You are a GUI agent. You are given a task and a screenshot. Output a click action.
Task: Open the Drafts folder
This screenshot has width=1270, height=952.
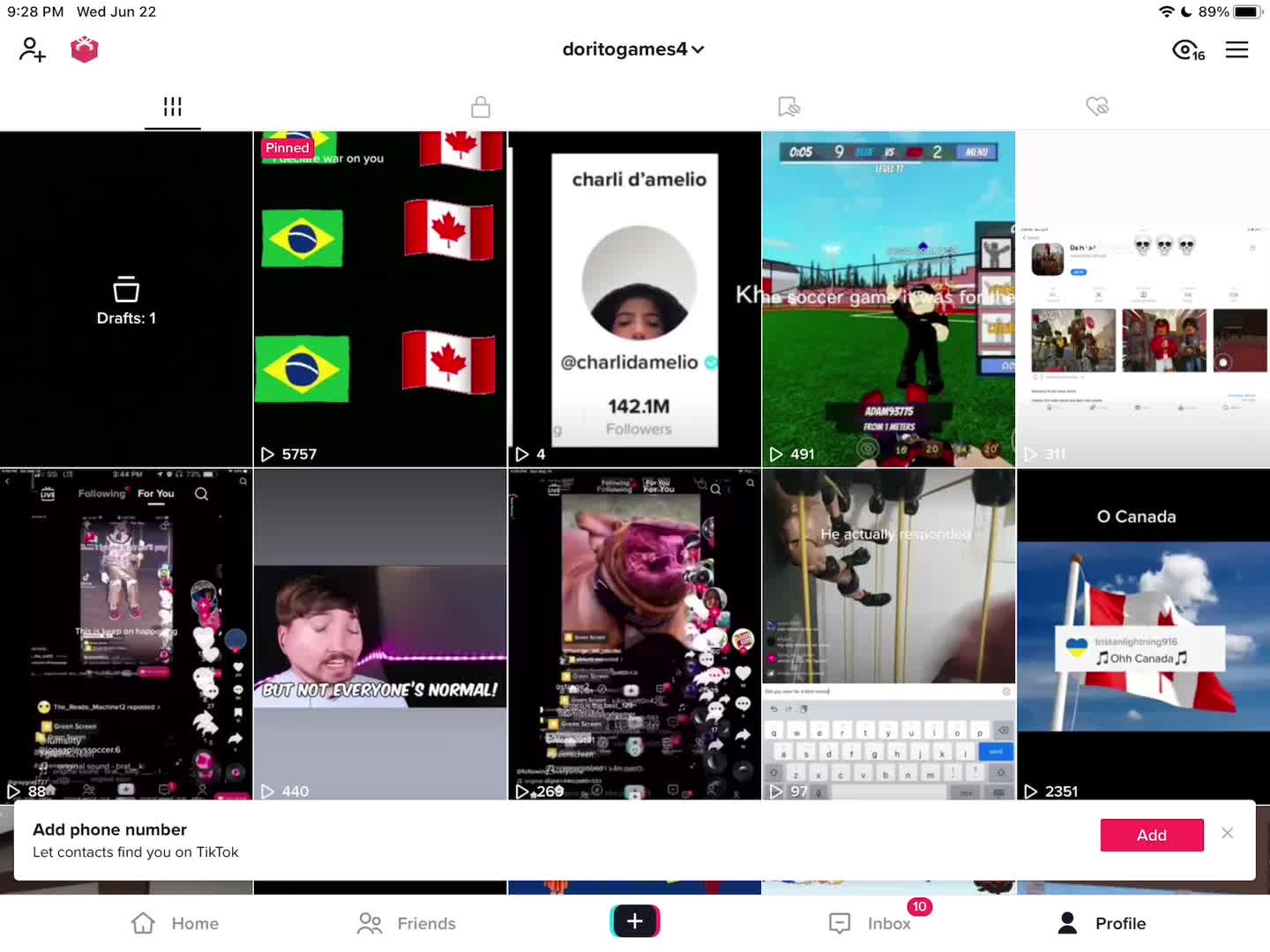(x=126, y=300)
